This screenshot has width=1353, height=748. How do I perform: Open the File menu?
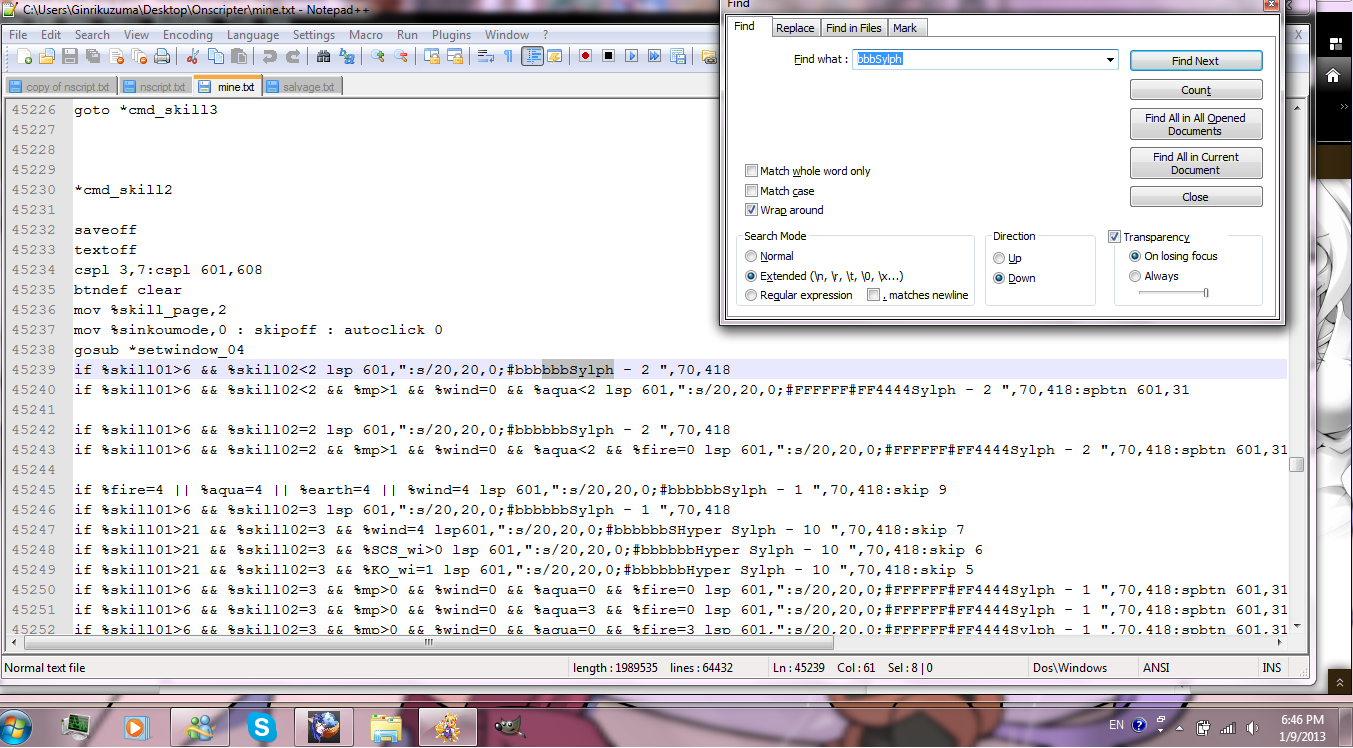coord(18,35)
